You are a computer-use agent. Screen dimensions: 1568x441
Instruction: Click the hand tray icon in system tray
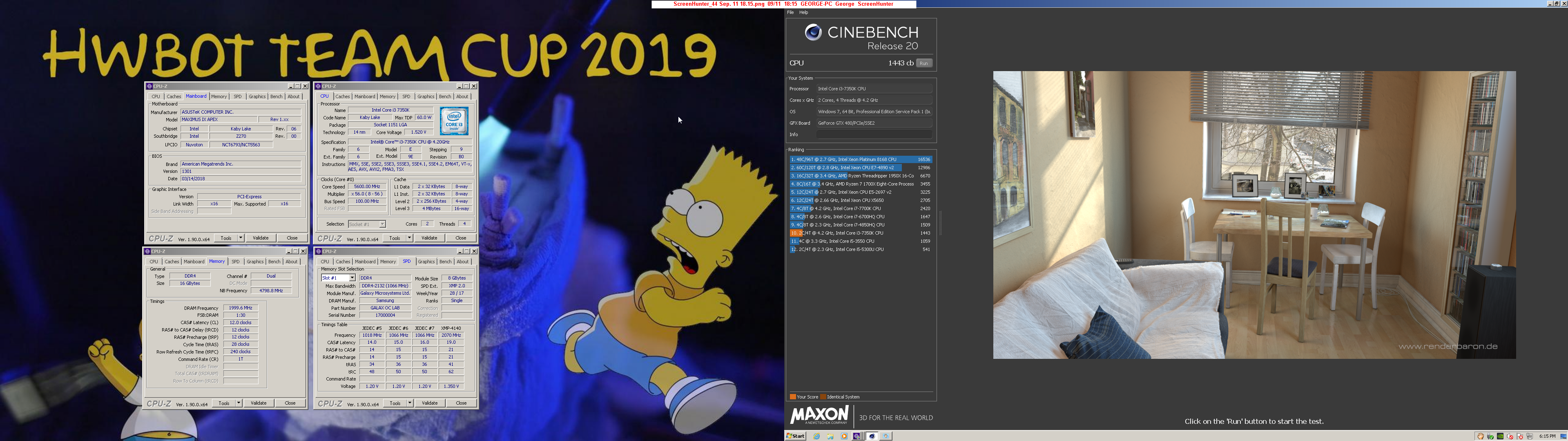[1480, 436]
